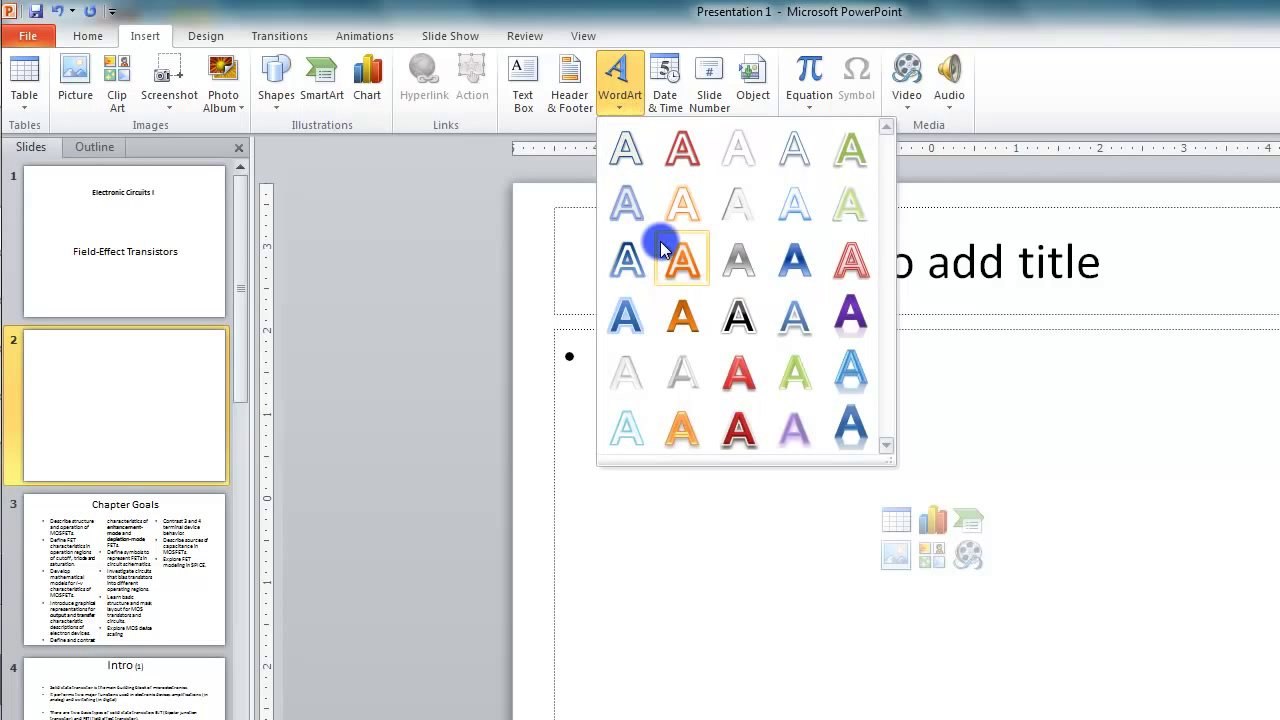Image resolution: width=1280 pixels, height=720 pixels.
Task: Open the Screenshot tool
Action: pos(169,84)
